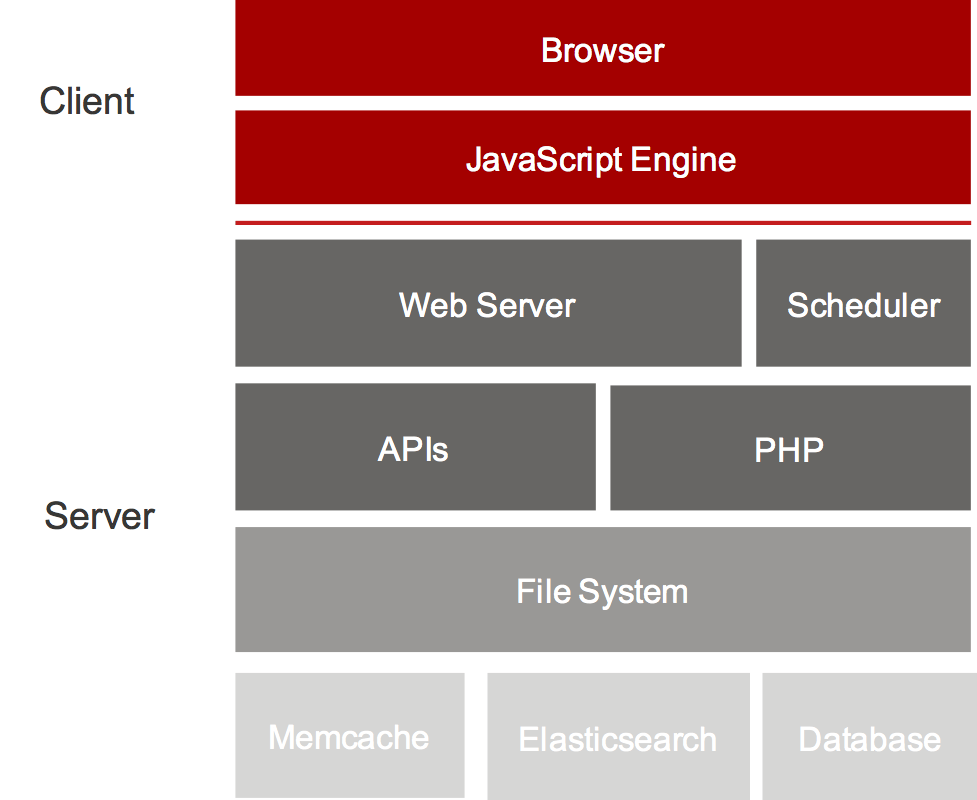The width and height of the screenshot is (977, 800).
Task: Select the JavaScript Engine block
Action: tap(603, 158)
